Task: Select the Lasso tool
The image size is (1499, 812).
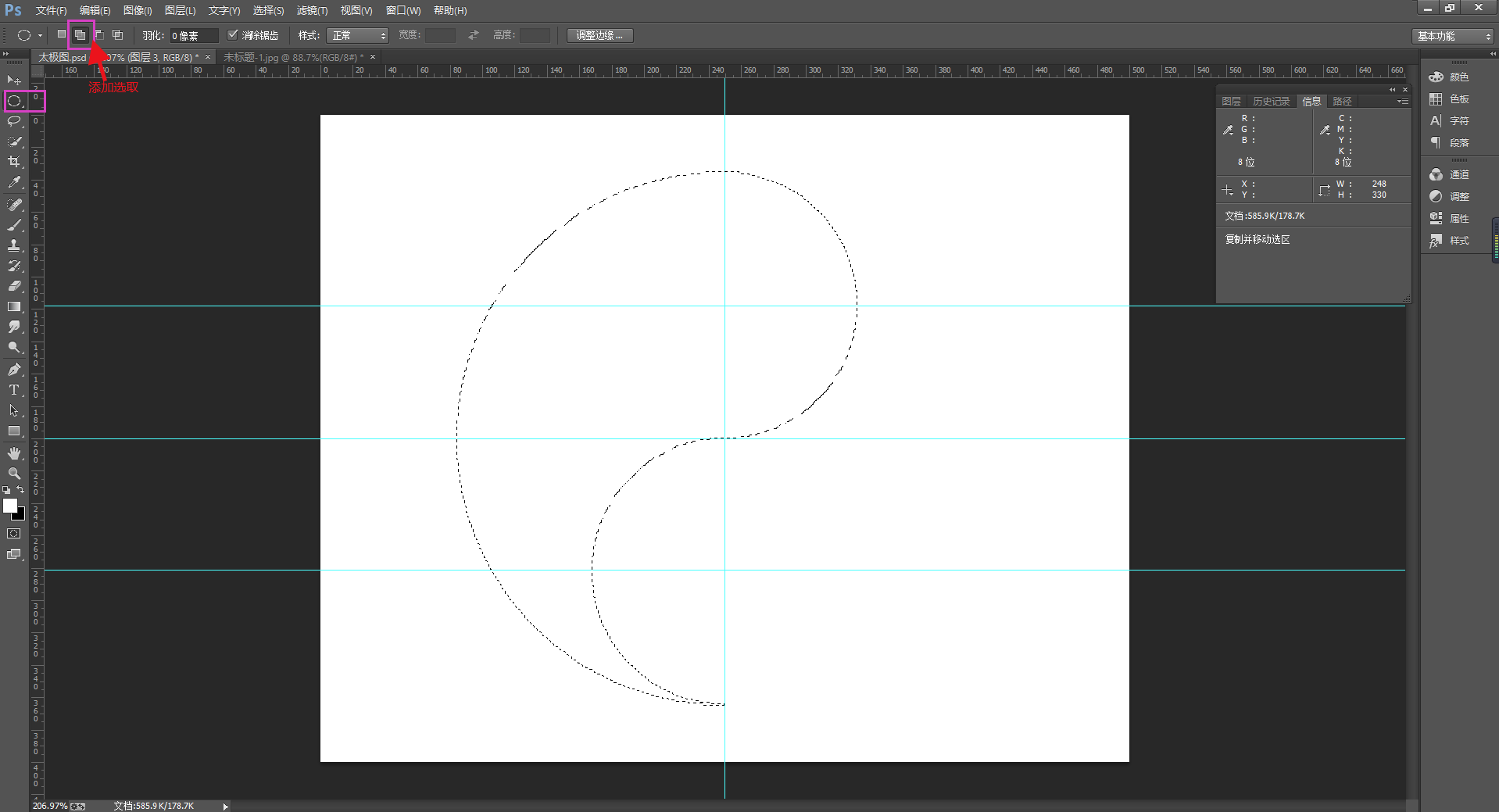Action: click(14, 121)
